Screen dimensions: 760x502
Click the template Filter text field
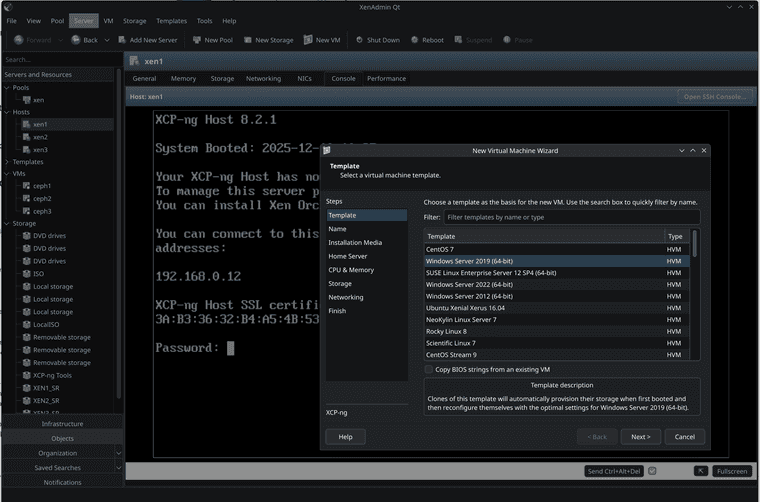coord(571,217)
